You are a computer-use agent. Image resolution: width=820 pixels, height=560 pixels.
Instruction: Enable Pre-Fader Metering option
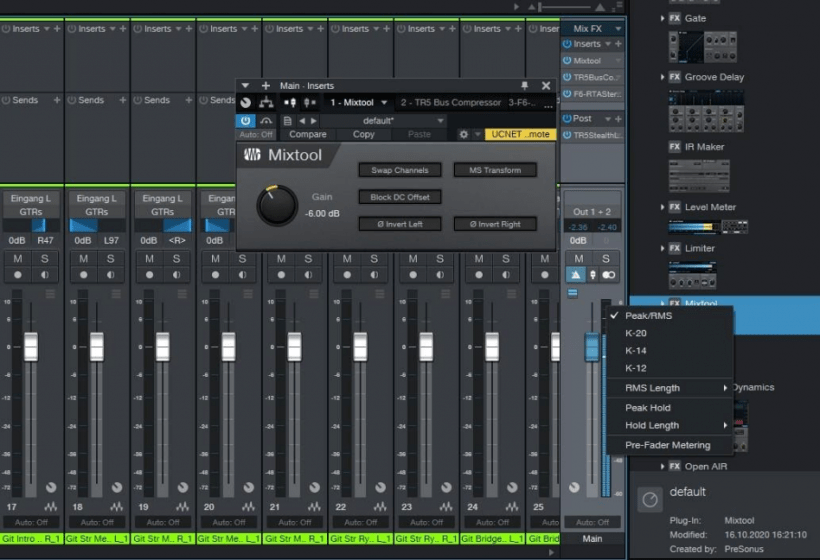click(669, 445)
